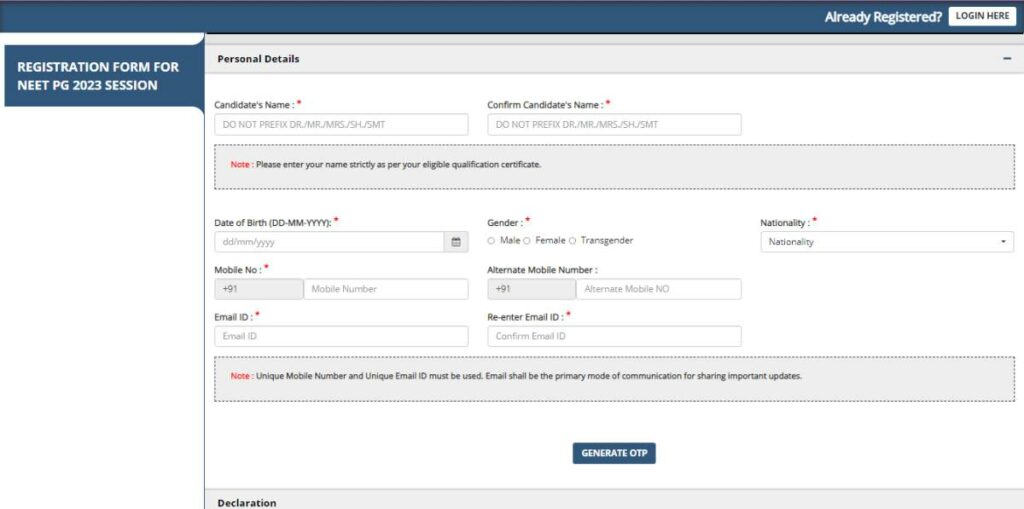
Task: Open the Nationality dropdown
Action: coord(887,242)
